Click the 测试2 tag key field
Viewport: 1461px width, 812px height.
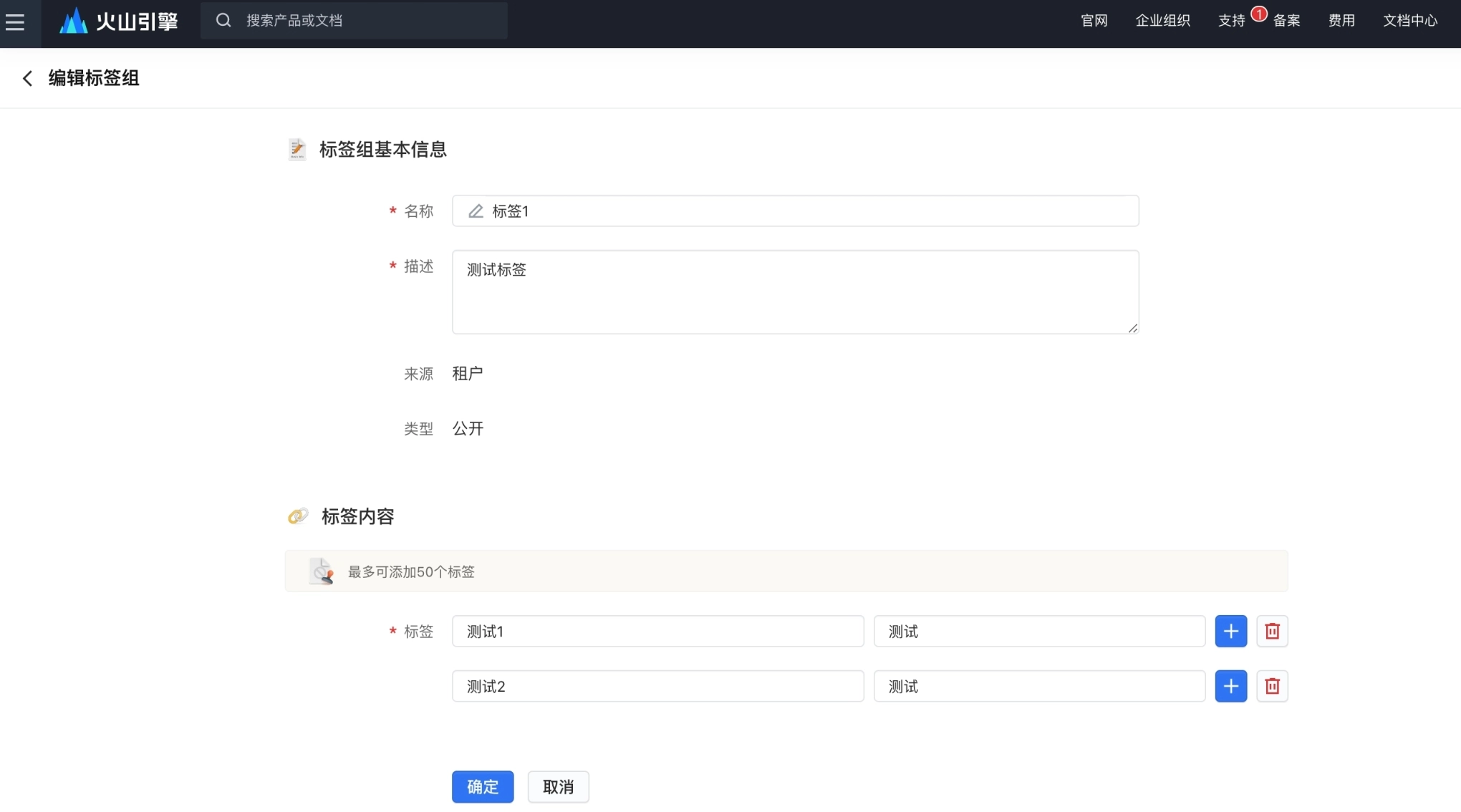657,686
